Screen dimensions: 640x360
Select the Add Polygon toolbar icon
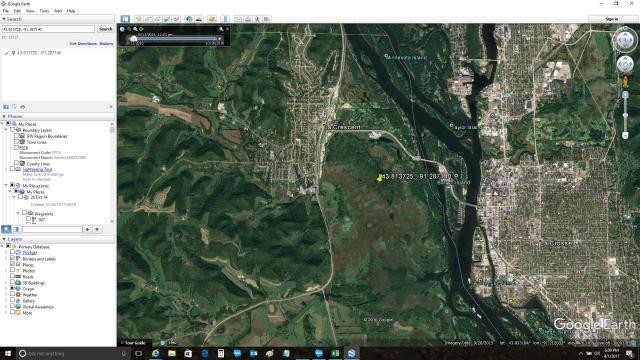coord(148,19)
